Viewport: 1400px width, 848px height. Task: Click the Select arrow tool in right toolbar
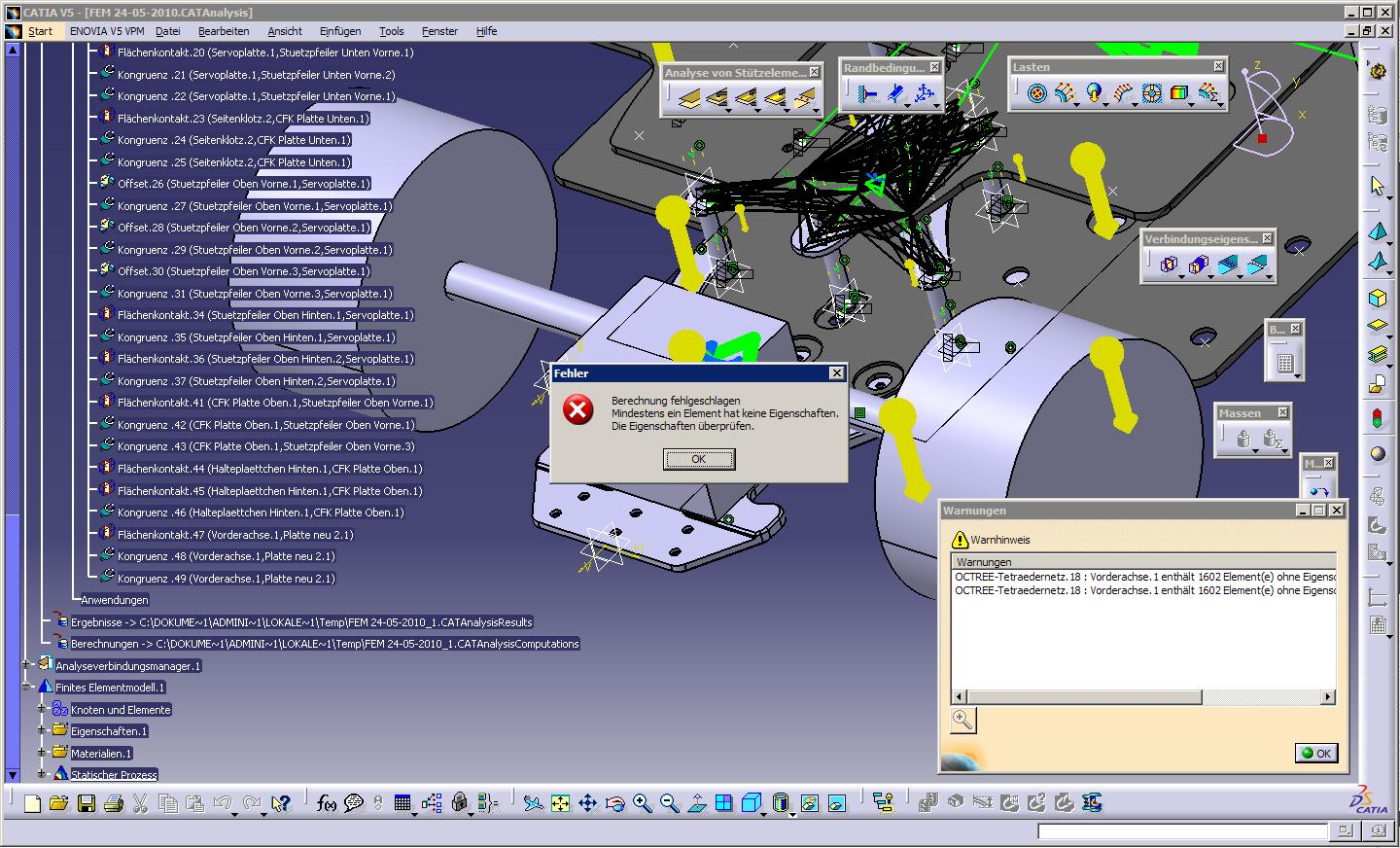1377,186
